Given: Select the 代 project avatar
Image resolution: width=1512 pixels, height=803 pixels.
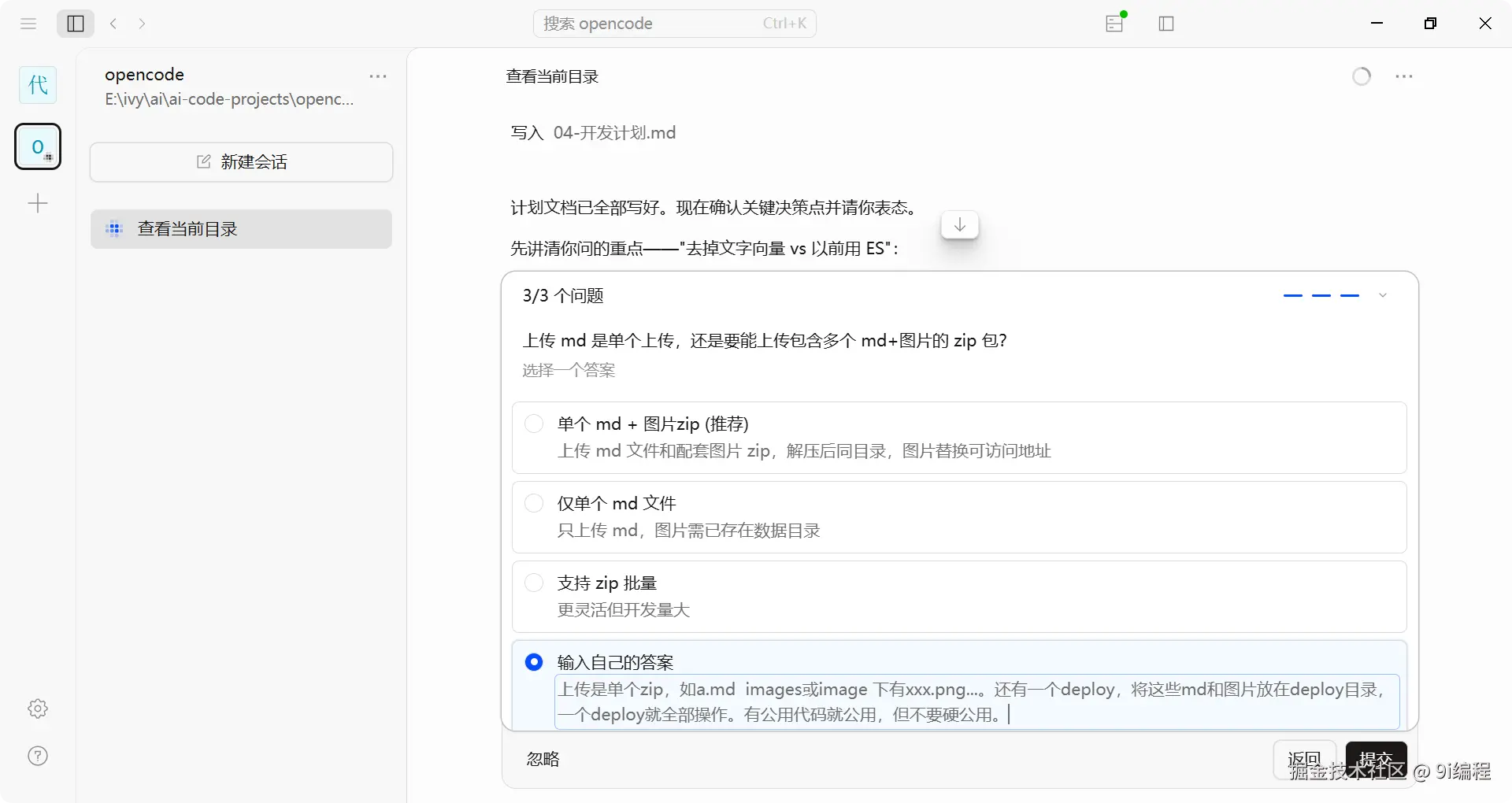Looking at the screenshot, I should [38, 84].
